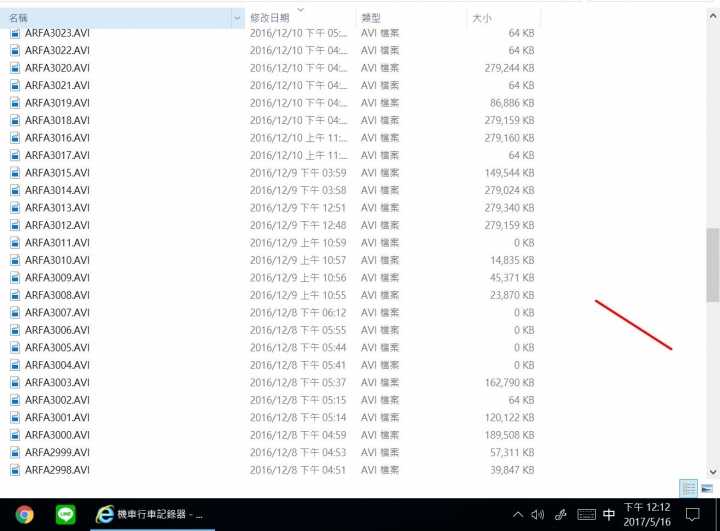Click the 189,508 KB size cell
Screen dimensions: 720x531
pyautogui.click(x=509, y=435)
